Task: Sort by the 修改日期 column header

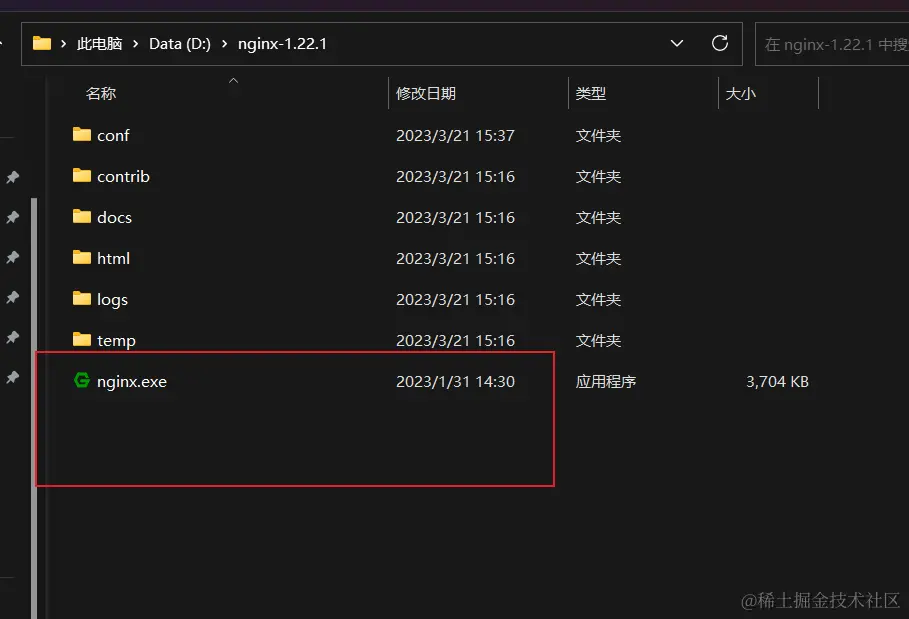Action: (426, 93)
